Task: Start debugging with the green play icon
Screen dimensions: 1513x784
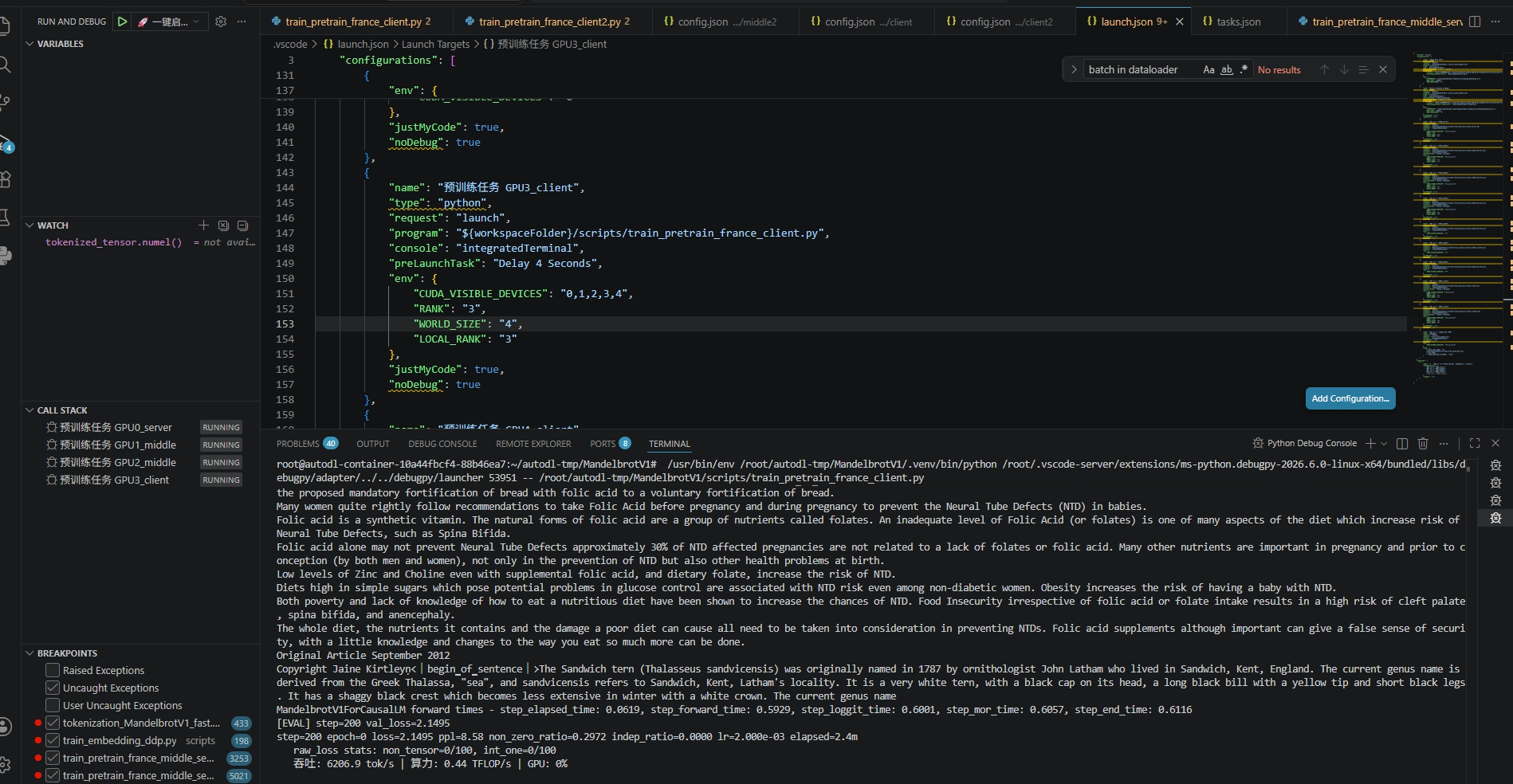Action: coord(122,22)
